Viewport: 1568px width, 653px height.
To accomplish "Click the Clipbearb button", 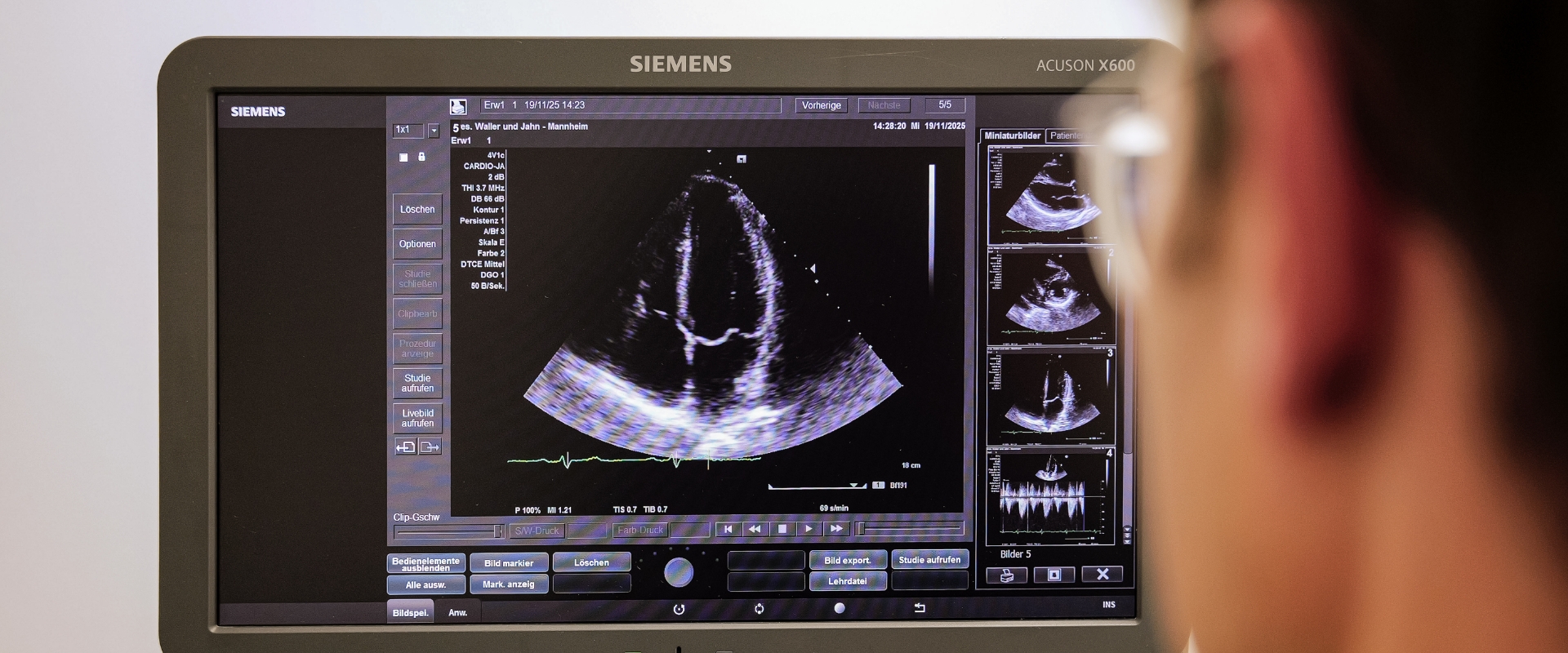I will coord(417,313).
